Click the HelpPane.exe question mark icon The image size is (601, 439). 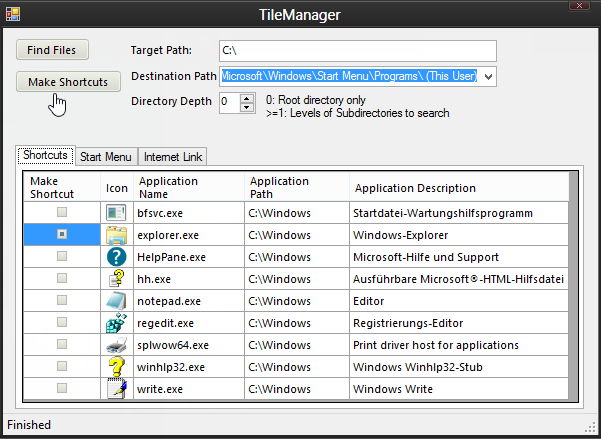point(117,257)
